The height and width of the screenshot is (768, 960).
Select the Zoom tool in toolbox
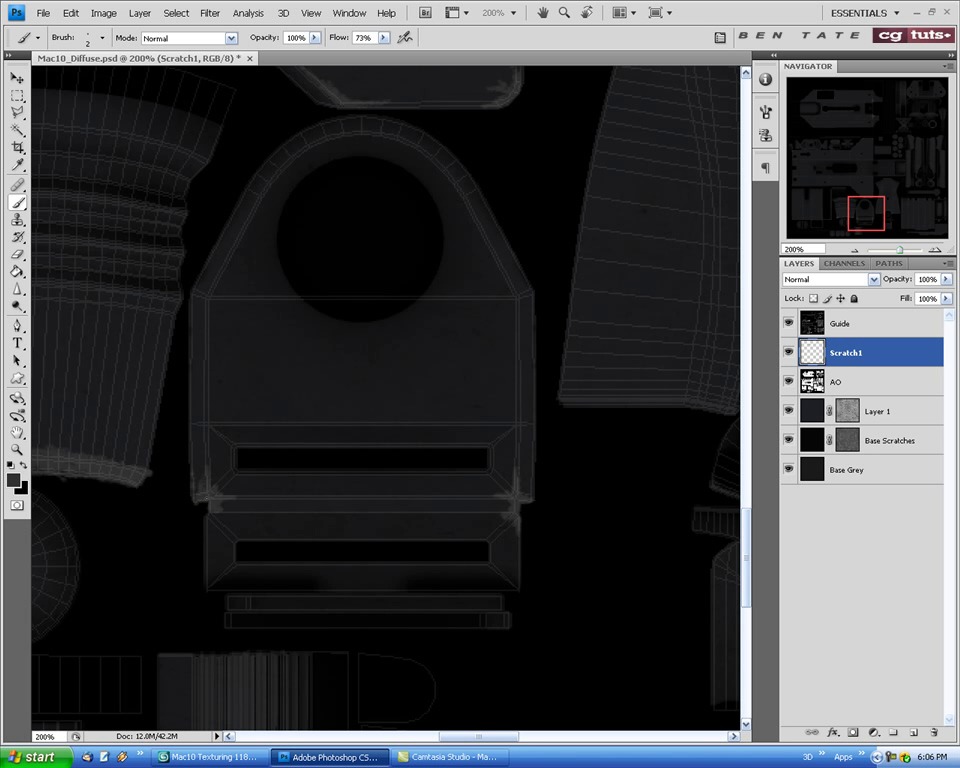[17, 450]
